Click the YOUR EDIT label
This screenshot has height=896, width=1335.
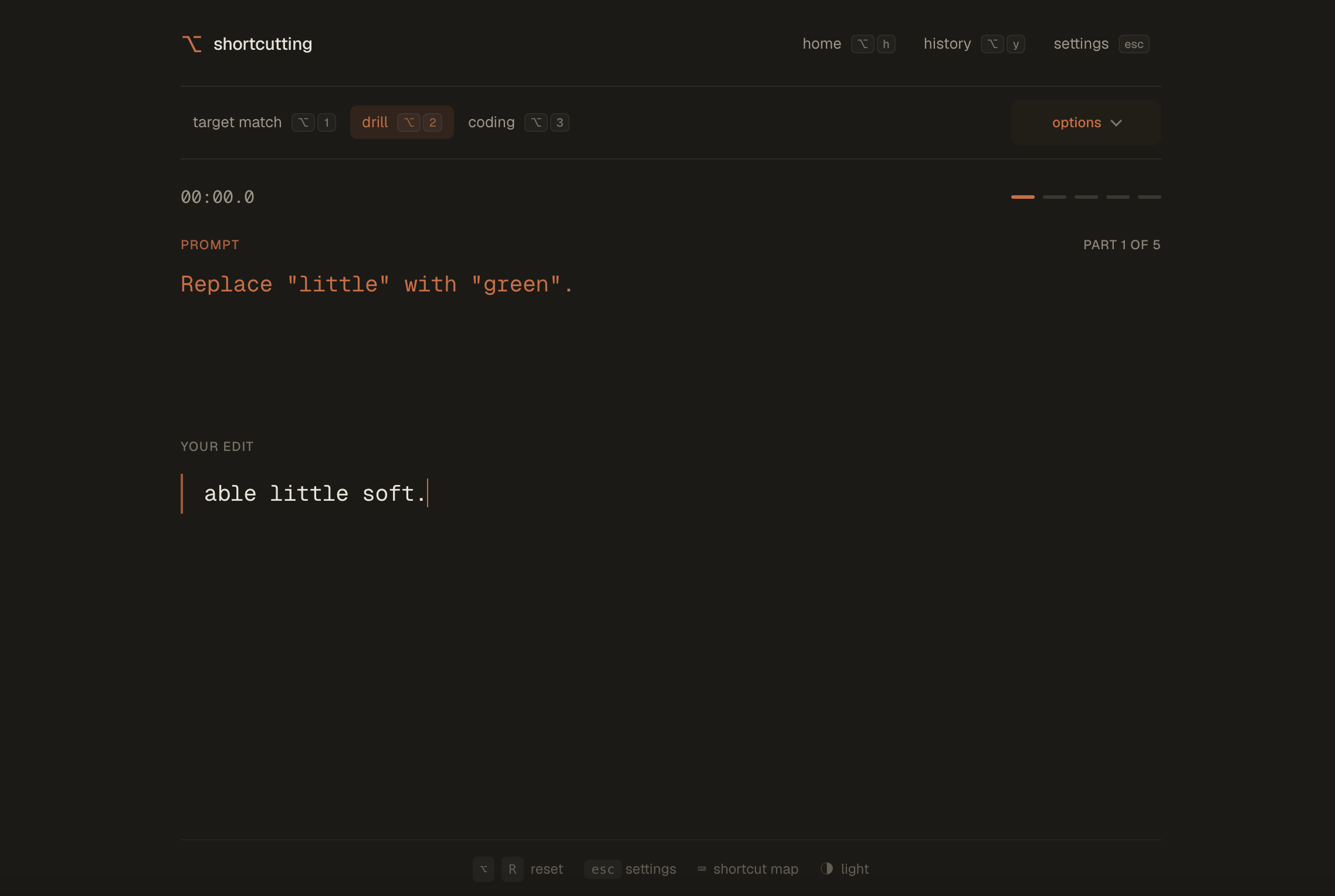(217, 447)
